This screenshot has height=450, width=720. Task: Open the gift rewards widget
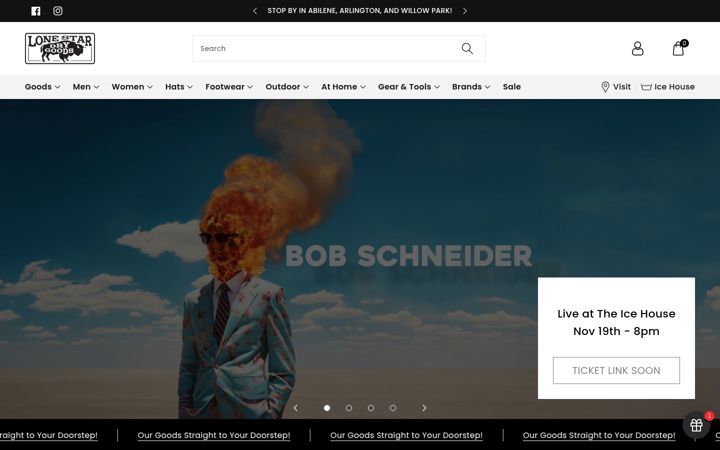[x=697, y=425]
